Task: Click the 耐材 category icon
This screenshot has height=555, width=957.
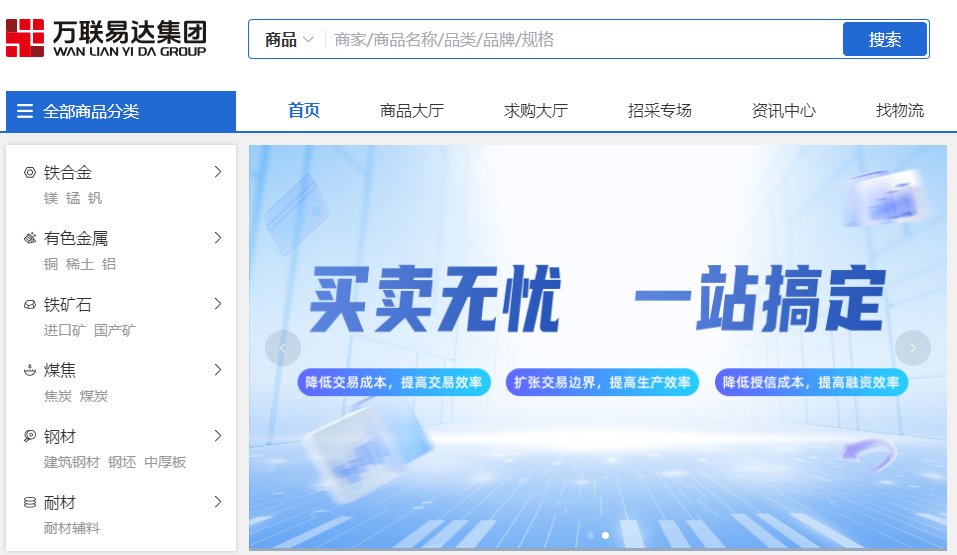Action: coord(30,502)
